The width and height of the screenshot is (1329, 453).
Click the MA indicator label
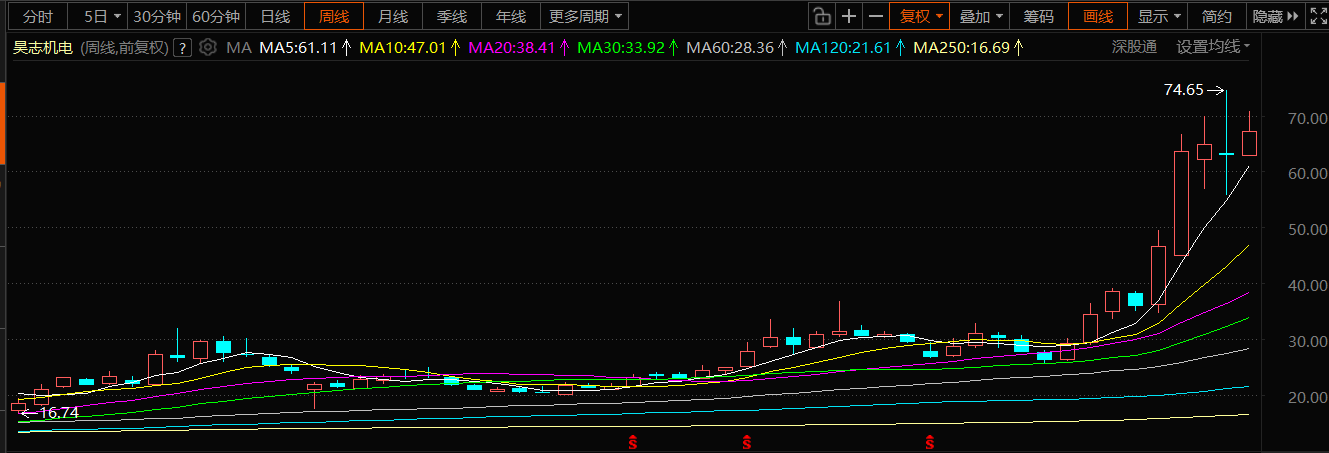pos(239,47)
